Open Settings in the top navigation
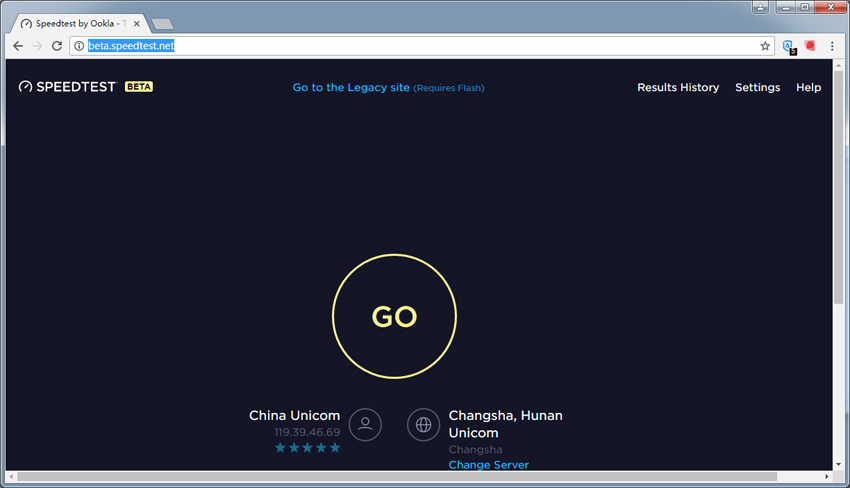 click(x=757, y=88)
